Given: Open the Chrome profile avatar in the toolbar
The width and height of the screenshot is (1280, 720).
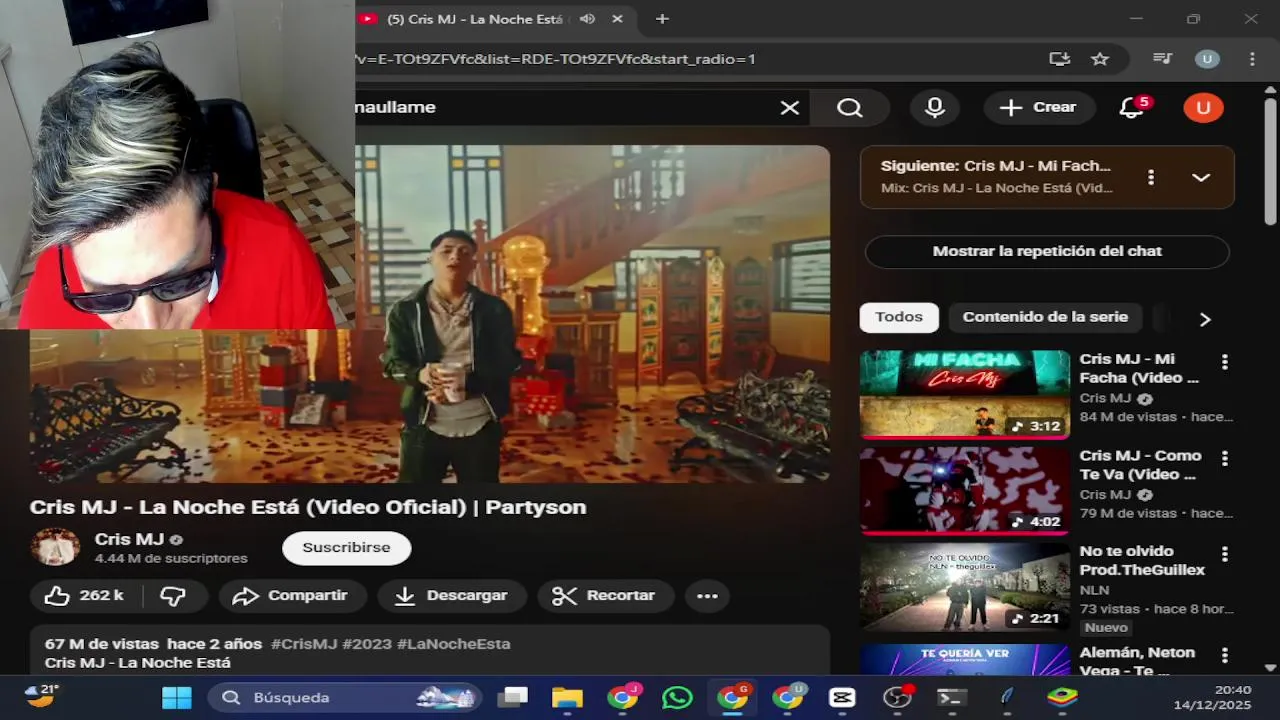Looking at the screenshot, I should (x=1207, y=59).
